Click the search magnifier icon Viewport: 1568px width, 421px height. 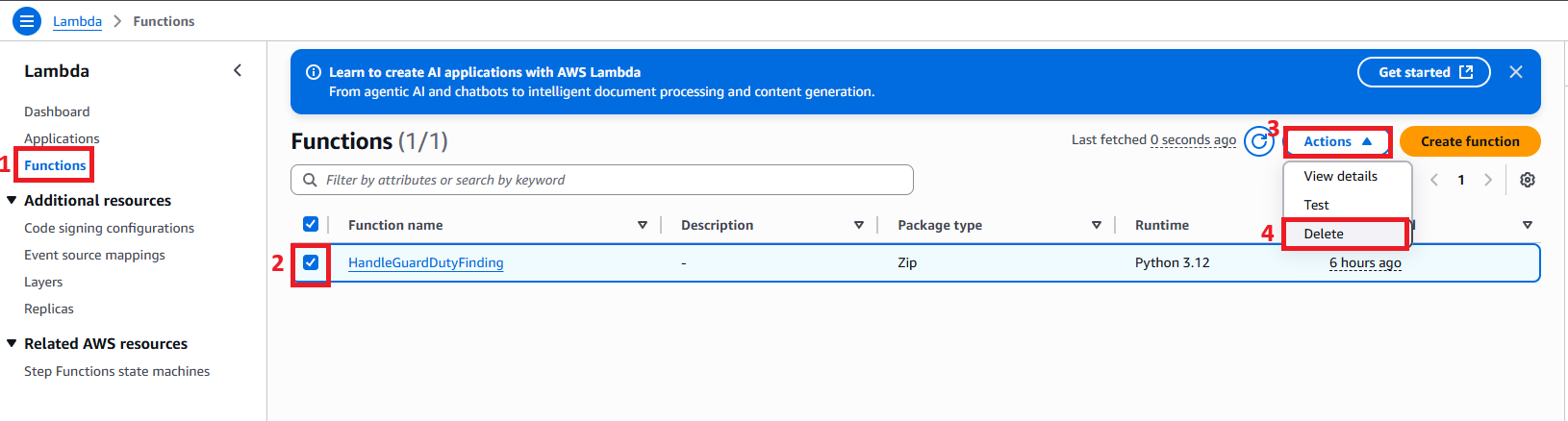click(x=310, y=180)
